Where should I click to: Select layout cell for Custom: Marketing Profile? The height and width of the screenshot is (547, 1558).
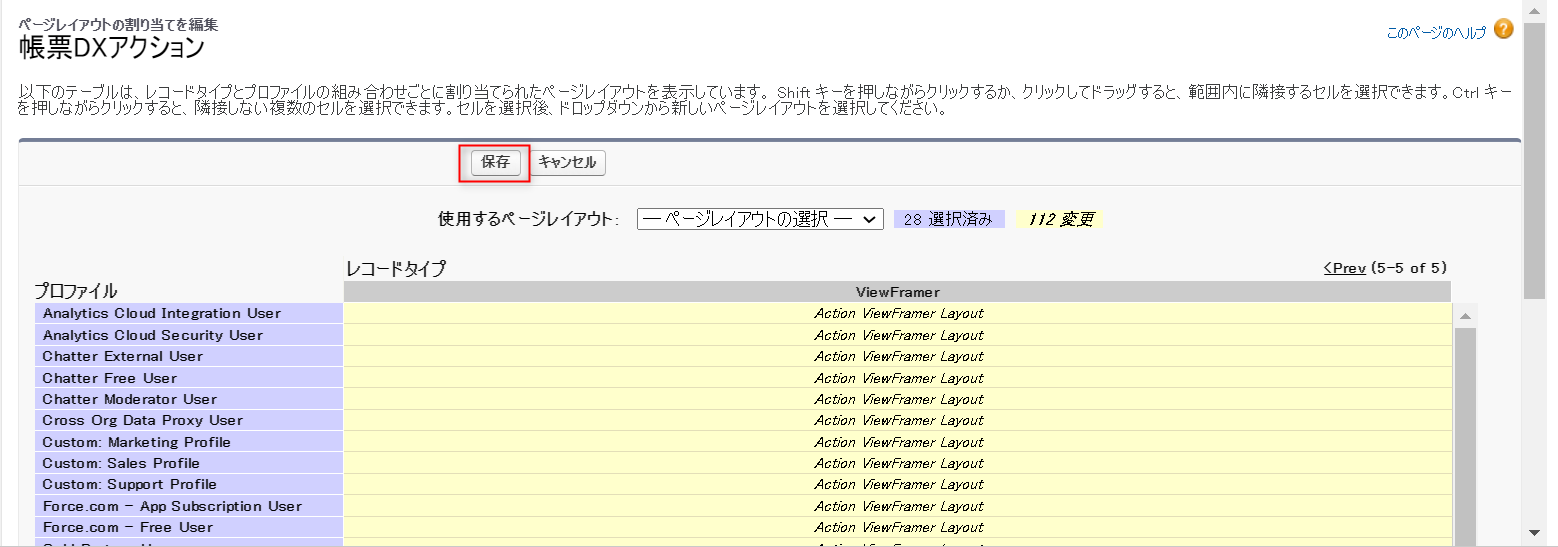pos(897,442)
